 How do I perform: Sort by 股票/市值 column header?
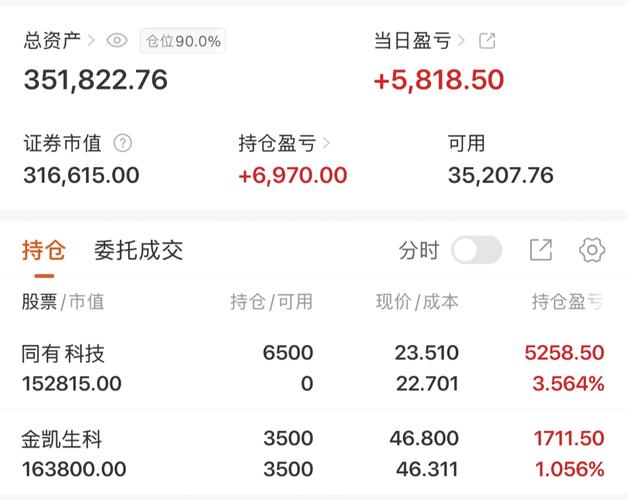pos(63,302)
